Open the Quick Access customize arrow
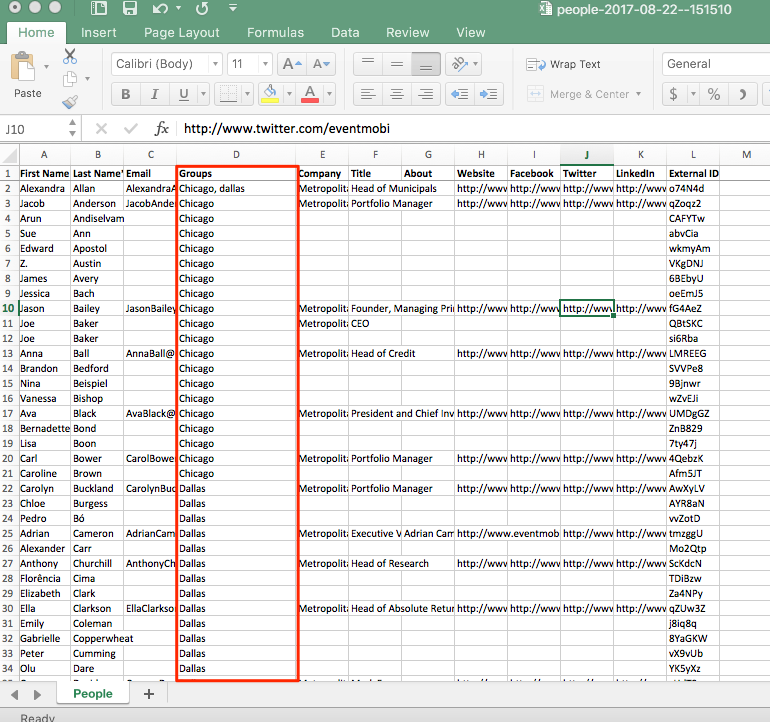 pyautogui.click(x=233, y=8)
